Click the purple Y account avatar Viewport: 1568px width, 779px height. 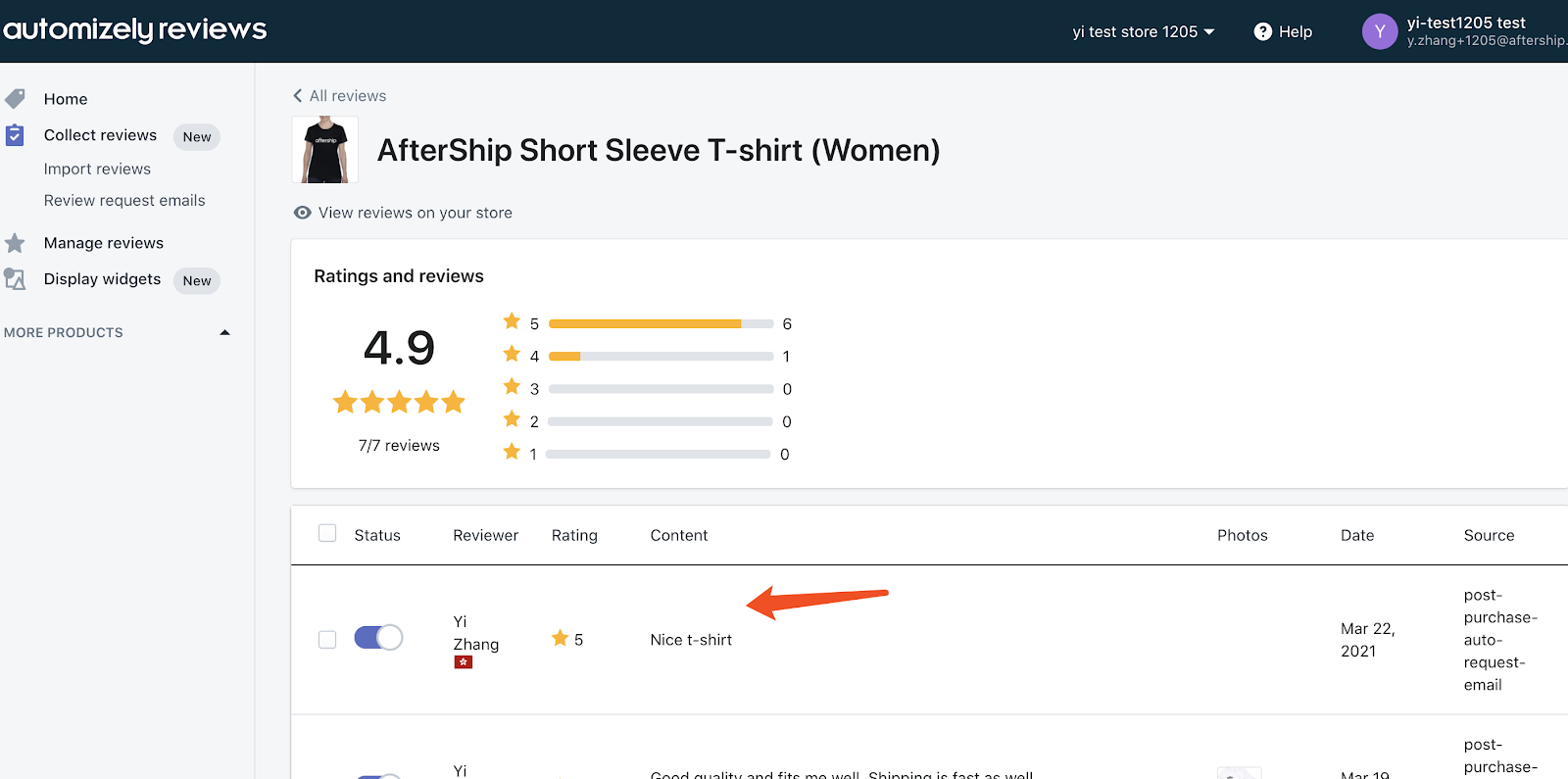tap(1379, 31)
